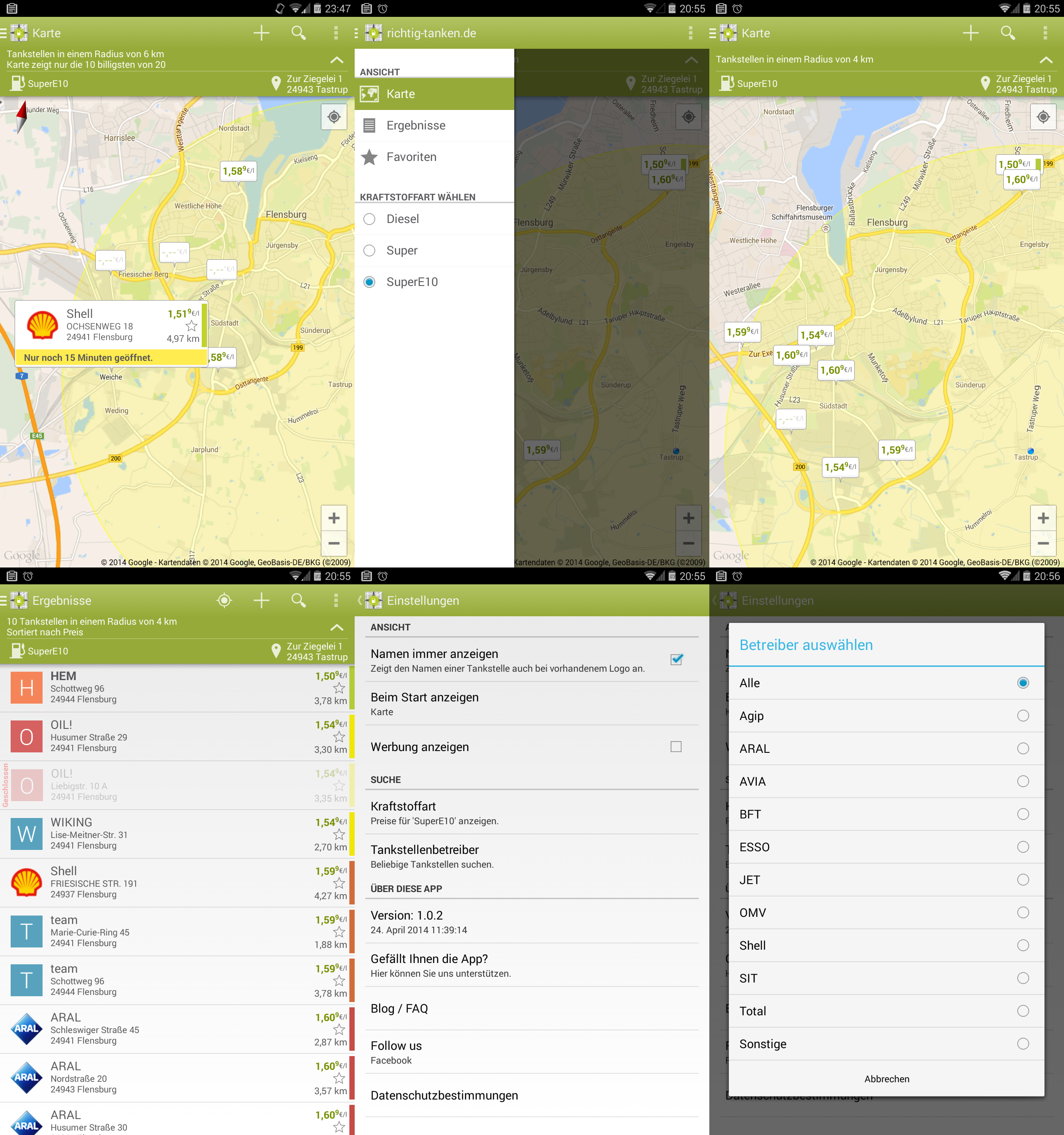The image size is (1064, 1135).
Task: Tap the plus icon in top-left Karte toolbar
Action: (x=262, y=33)
